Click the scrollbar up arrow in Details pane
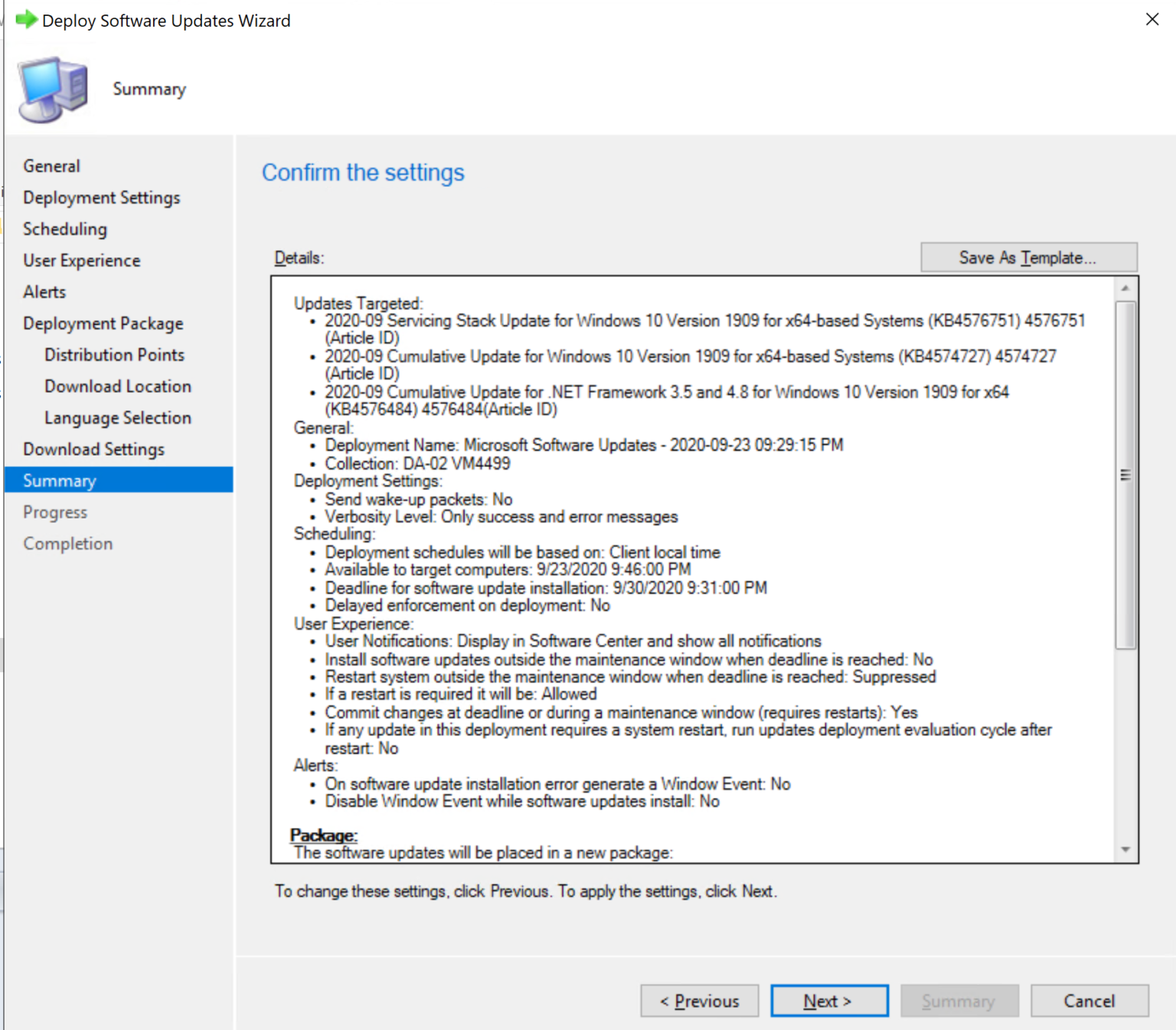Viewport: 1176px width, 1030px height. 1125,287
